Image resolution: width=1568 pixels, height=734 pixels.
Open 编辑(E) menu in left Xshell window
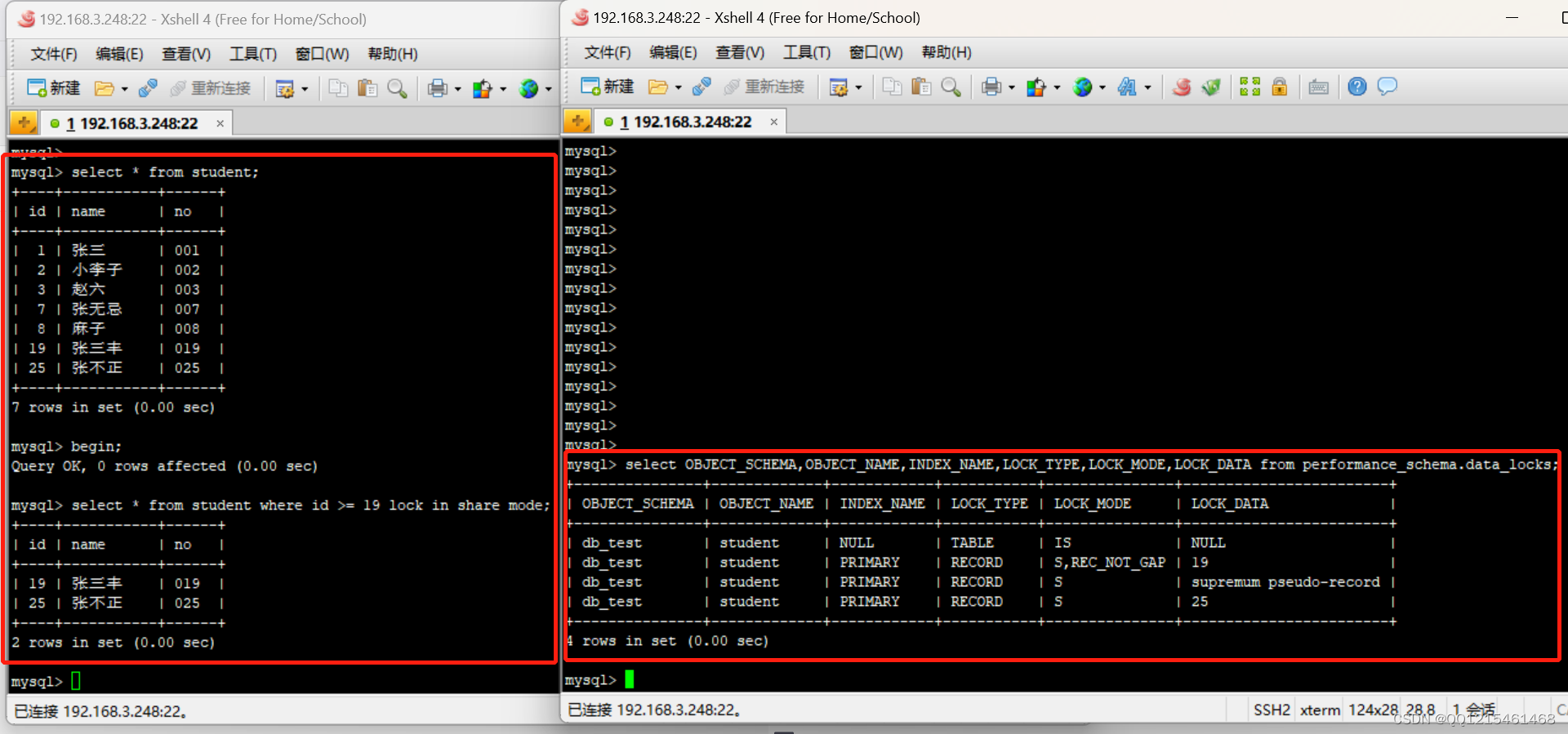119,54
